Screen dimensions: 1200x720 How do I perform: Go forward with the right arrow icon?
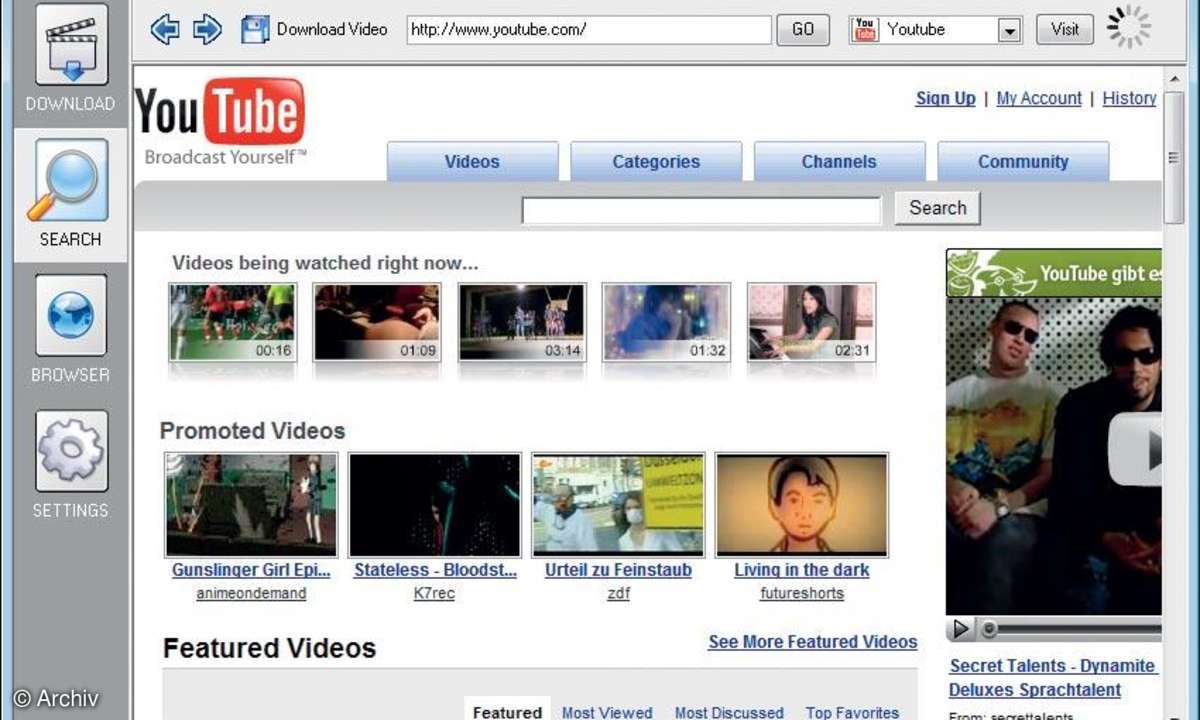tap(207, 29)
